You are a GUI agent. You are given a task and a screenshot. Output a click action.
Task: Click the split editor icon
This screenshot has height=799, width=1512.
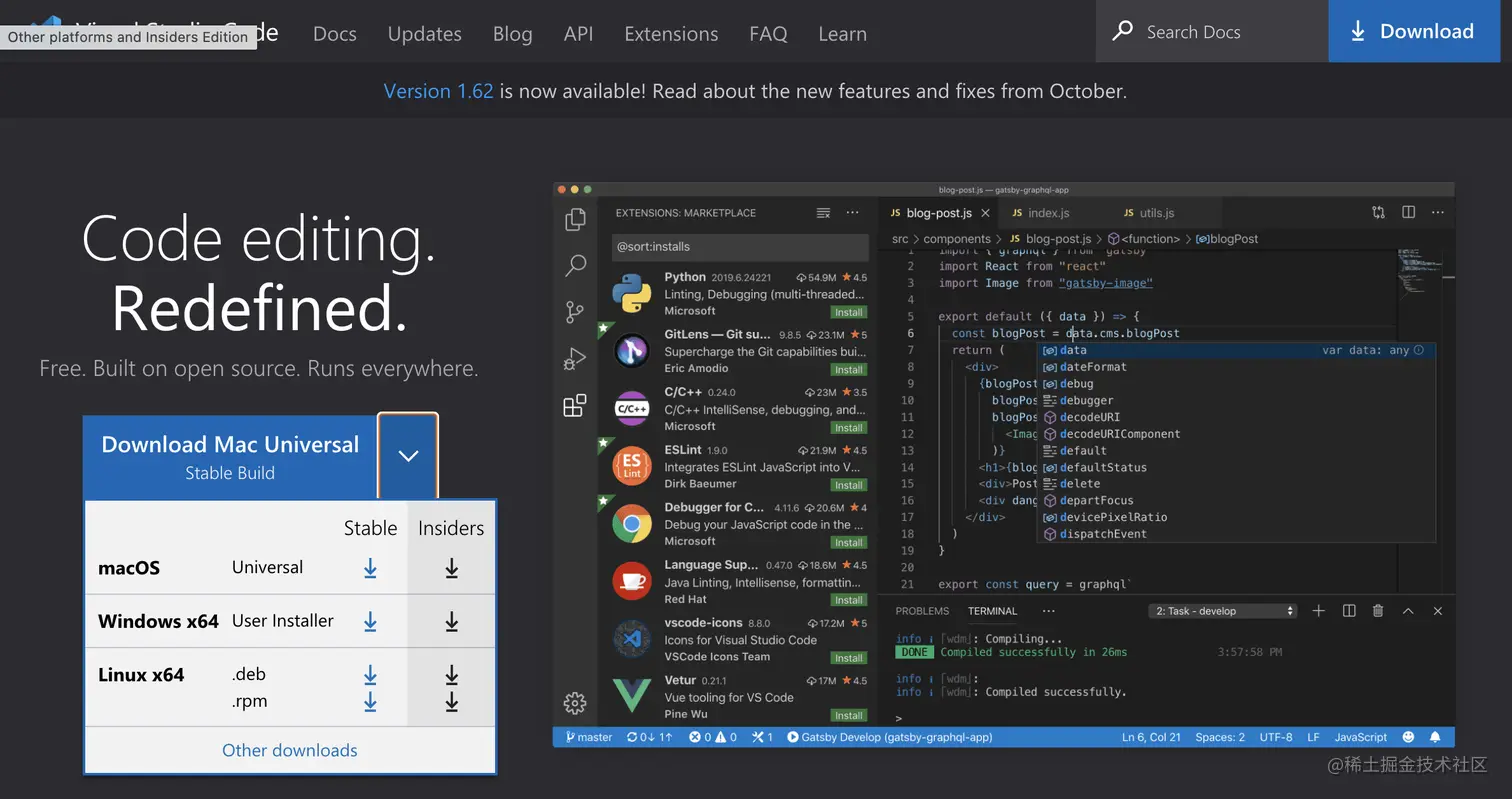point(1408,212)
